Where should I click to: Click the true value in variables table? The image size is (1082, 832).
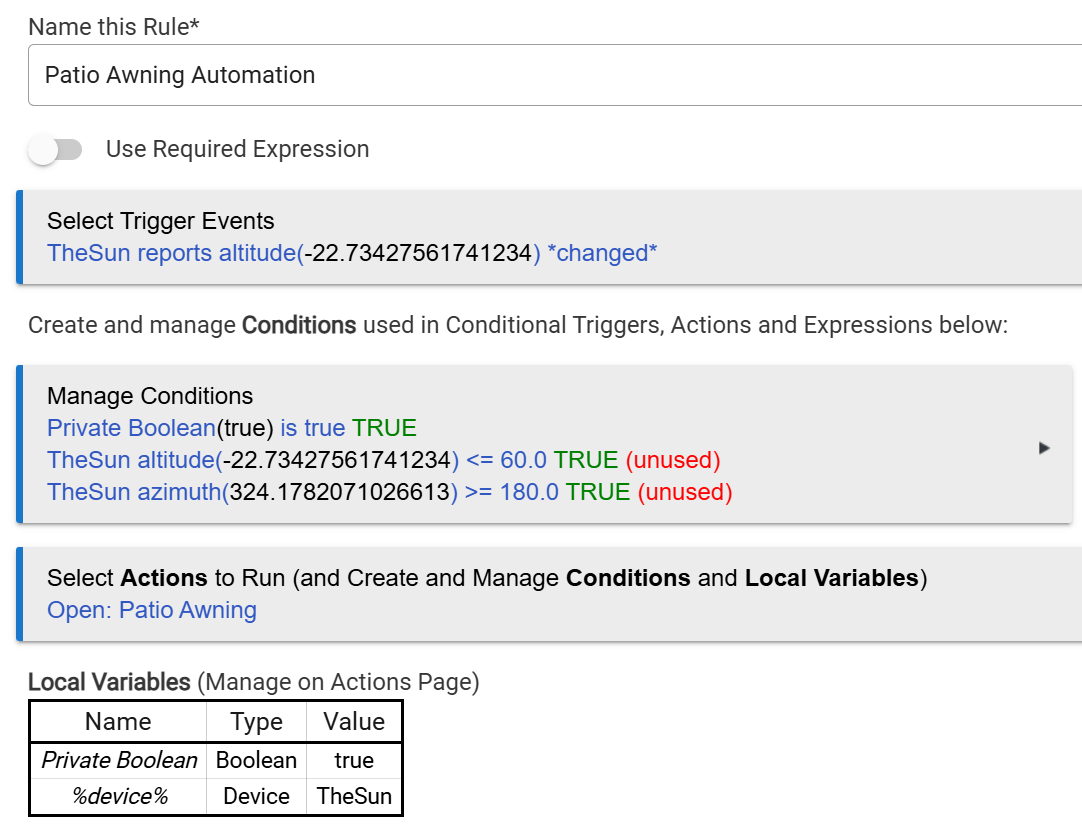pos(354,760)
